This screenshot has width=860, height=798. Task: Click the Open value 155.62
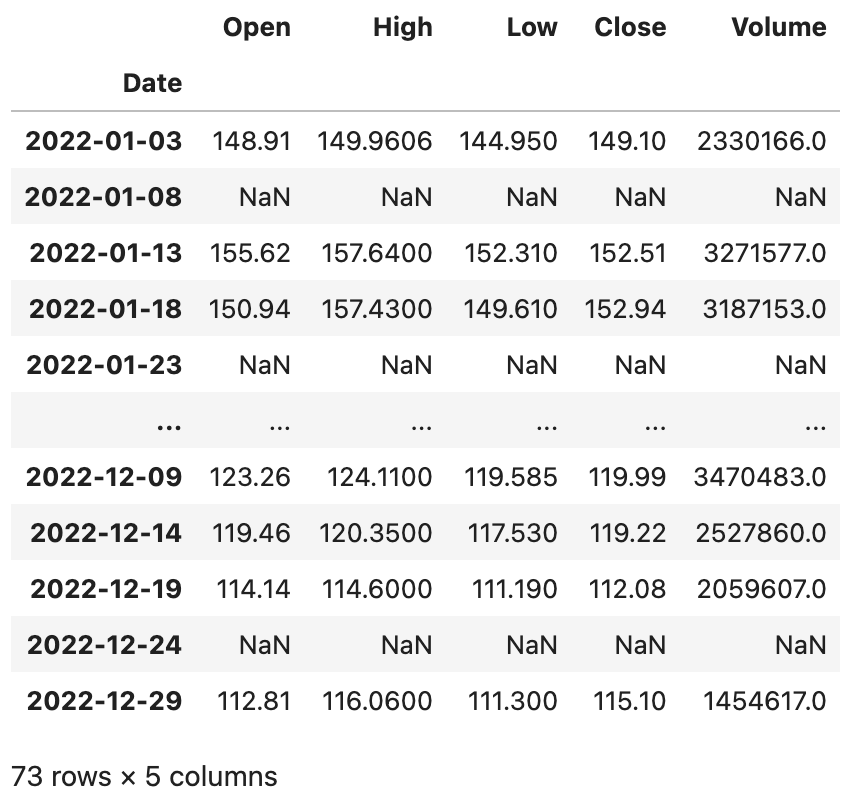250,253
